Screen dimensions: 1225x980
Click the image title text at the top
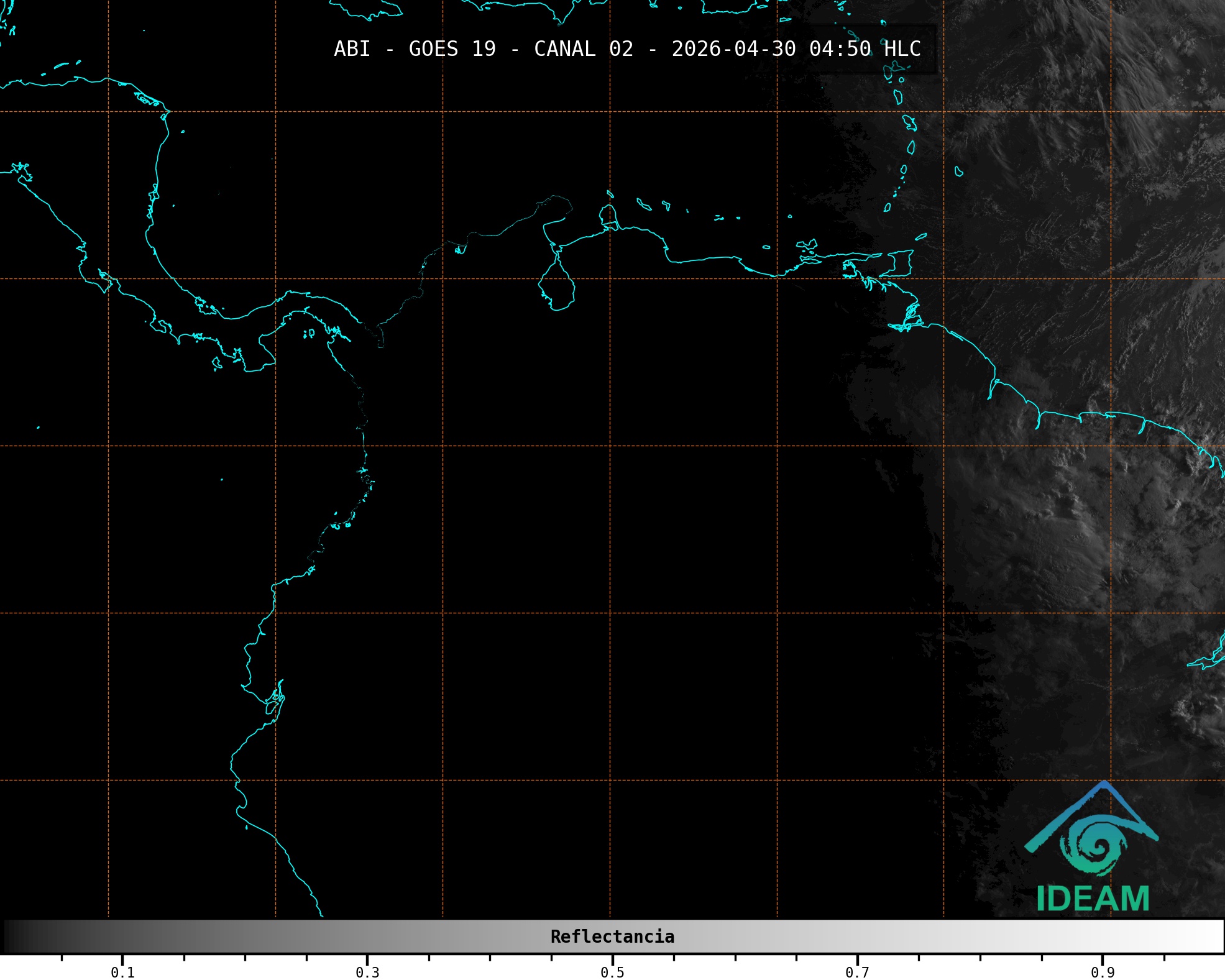click(x=626, y=49)
